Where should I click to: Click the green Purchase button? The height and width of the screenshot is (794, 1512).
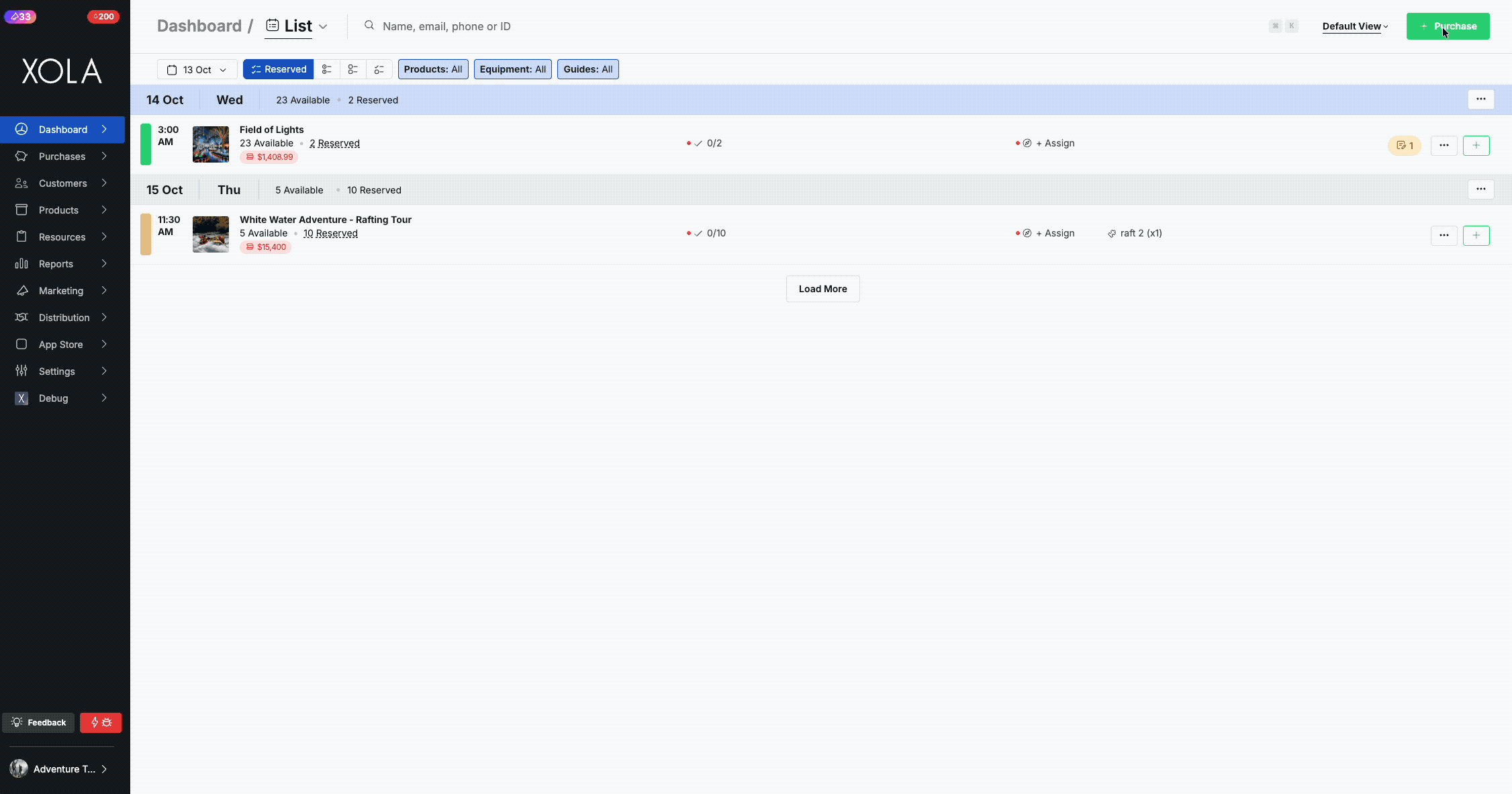pyautogui.click(x=1448, y=26)
